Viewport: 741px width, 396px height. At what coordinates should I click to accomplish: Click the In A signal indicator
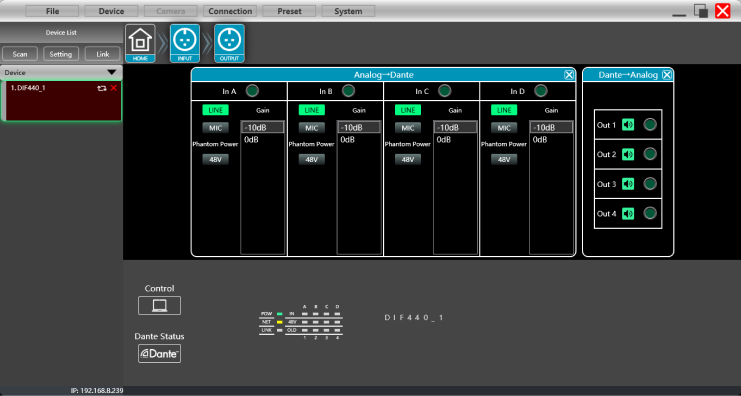click(x=252, y=90)
